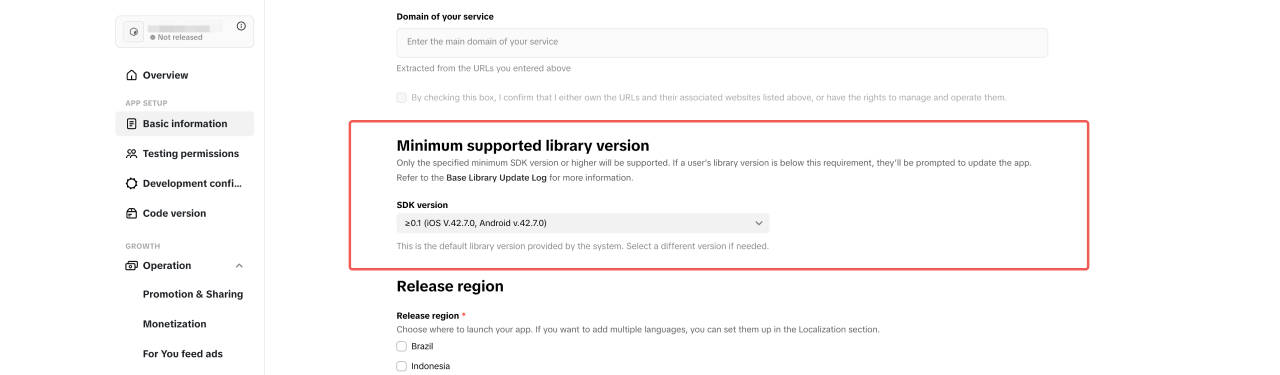Click the default library version hint text
Image resolution: width=1280 pixels, height=375 pixels.
coord(583,246)
